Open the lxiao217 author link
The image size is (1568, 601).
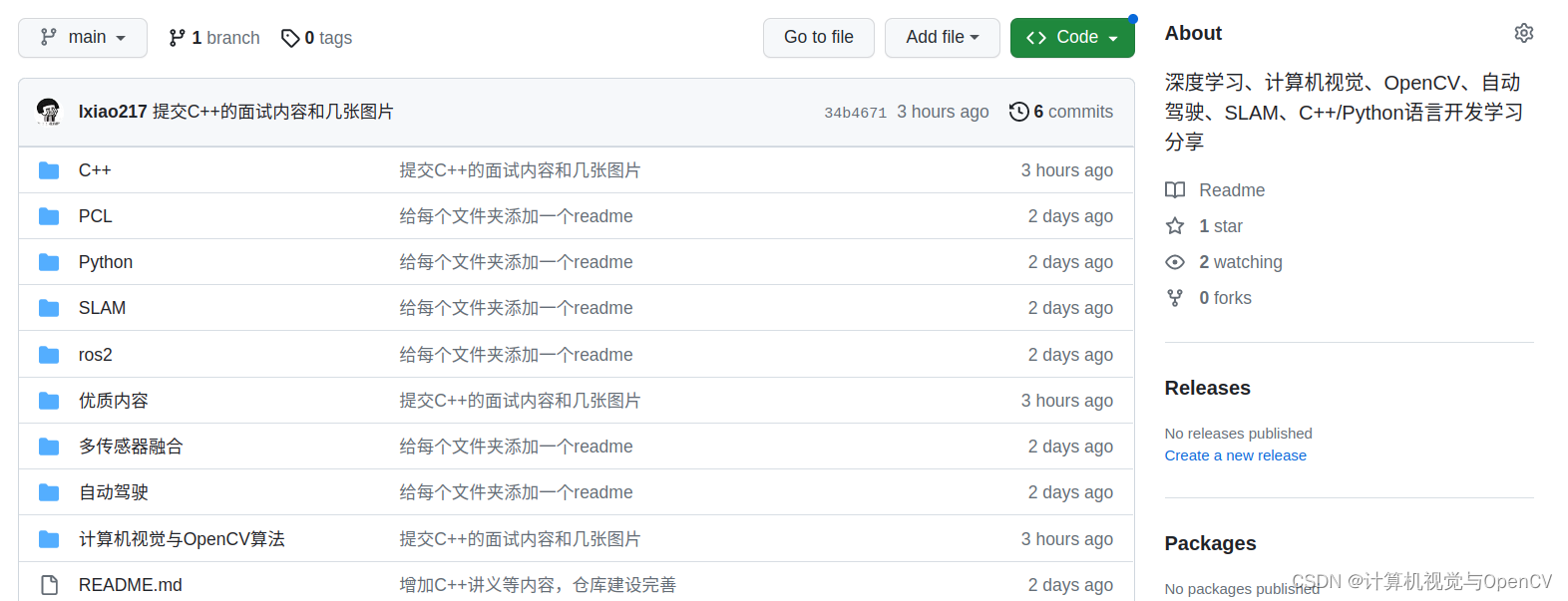(x=113, y=112)
